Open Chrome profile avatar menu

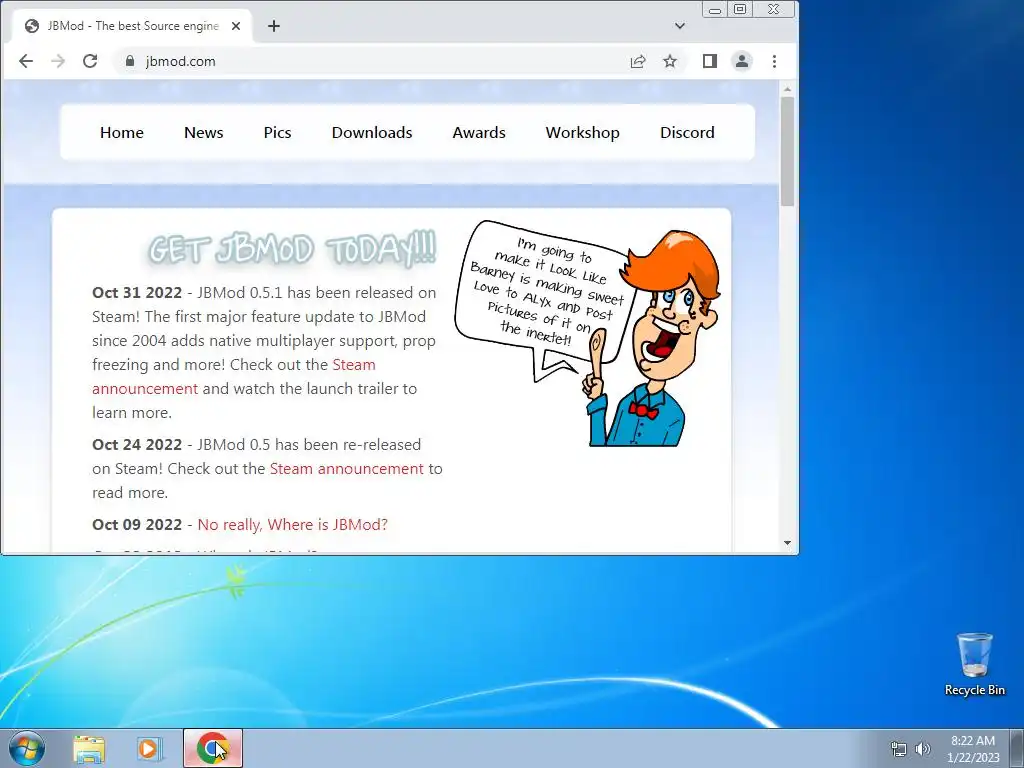coord(742,61)
